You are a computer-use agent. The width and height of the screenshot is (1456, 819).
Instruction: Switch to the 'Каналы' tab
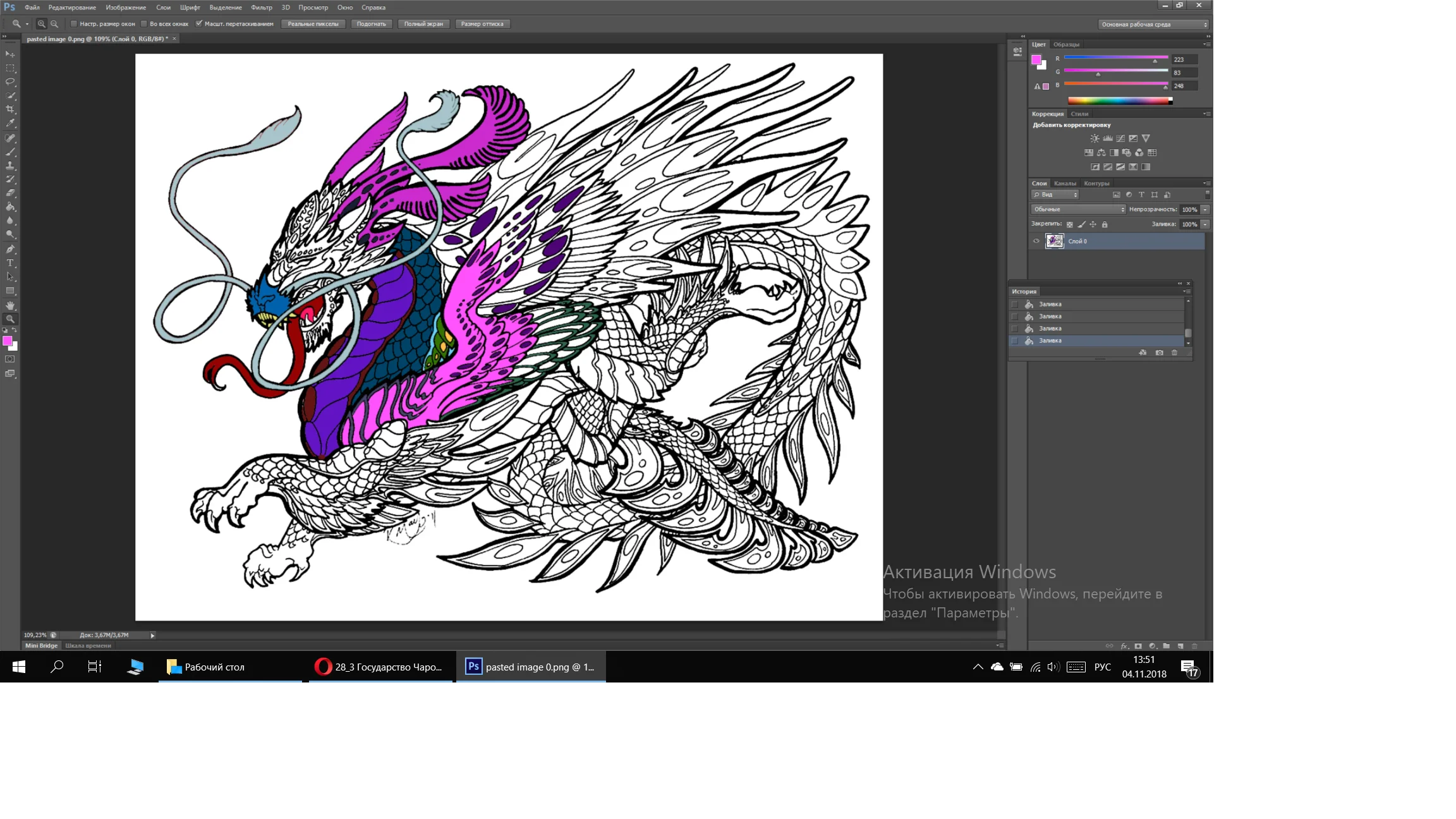click(1065, 183)
